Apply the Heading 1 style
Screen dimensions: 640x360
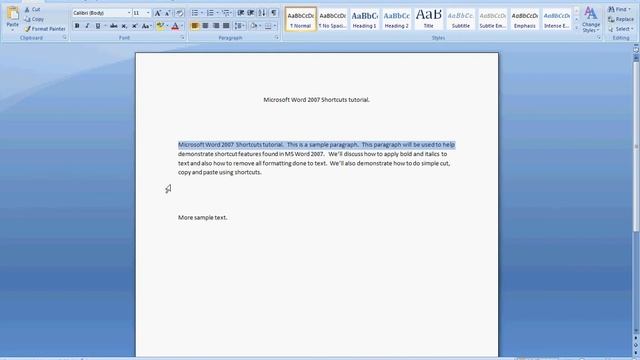tap(364, 19)
